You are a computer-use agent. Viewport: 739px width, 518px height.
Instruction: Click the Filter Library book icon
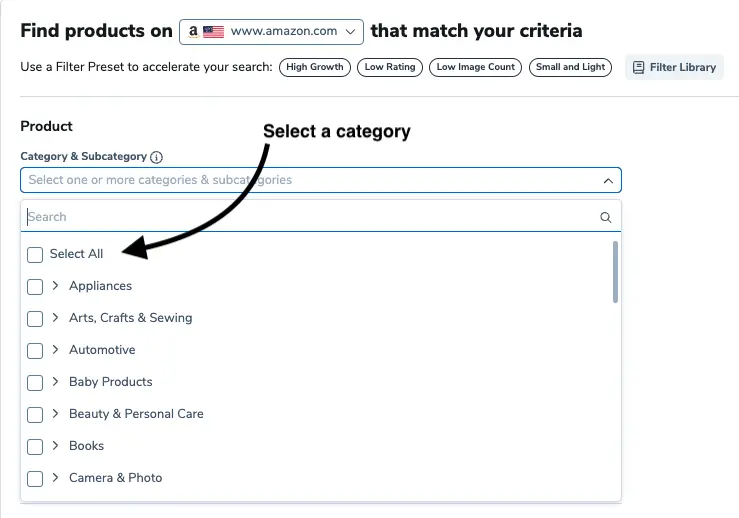(x=637, y=67)
